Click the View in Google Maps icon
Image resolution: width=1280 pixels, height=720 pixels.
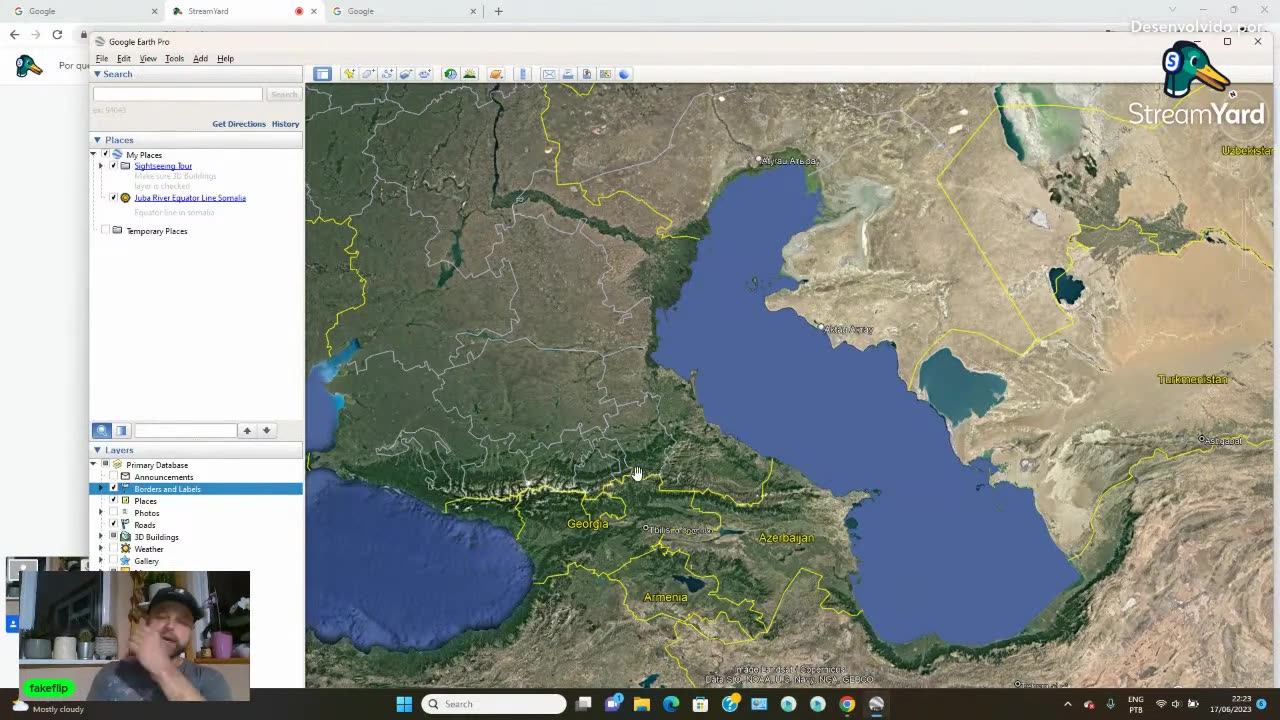(x=605, y=74)
